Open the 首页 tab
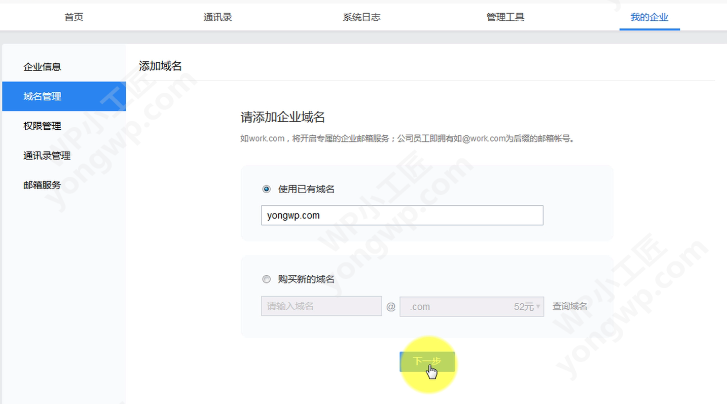Viewport: 727px width, 404px height. tap(73, 17)
